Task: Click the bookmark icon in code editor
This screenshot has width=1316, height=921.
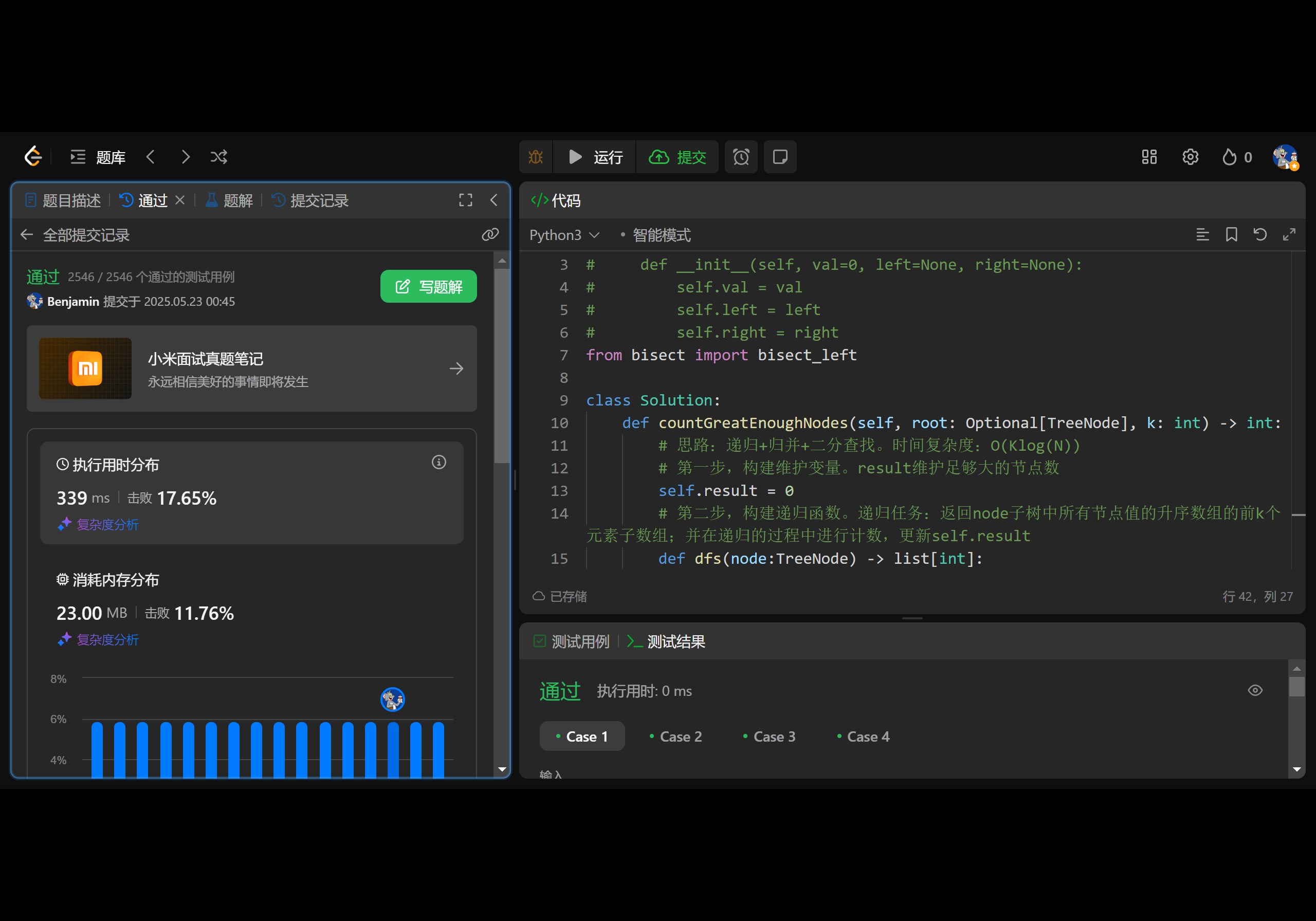Action: tap(1231, 234)
